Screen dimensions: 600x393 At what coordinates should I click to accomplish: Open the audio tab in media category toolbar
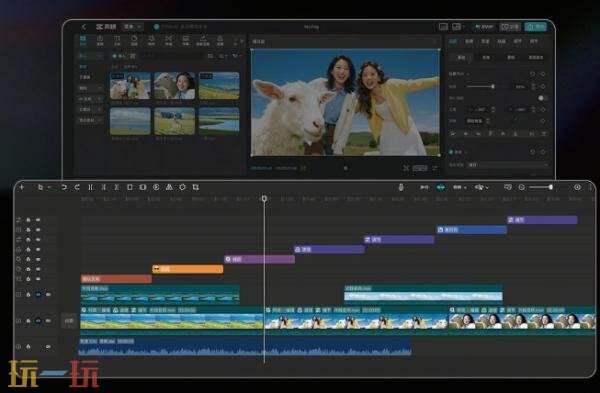100,41
